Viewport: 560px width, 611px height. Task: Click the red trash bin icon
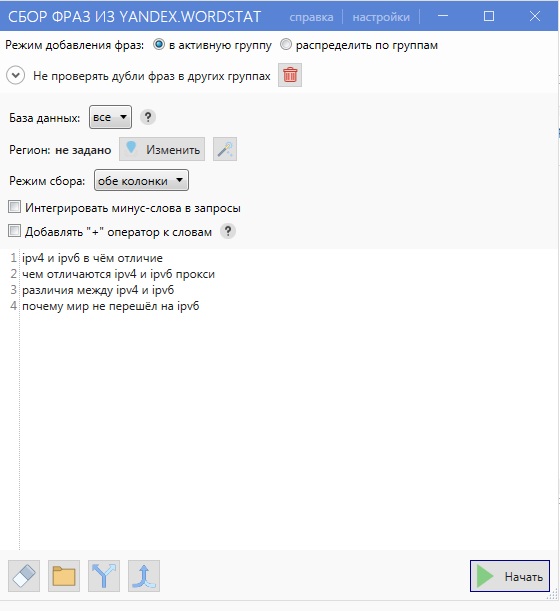point(290,75)
